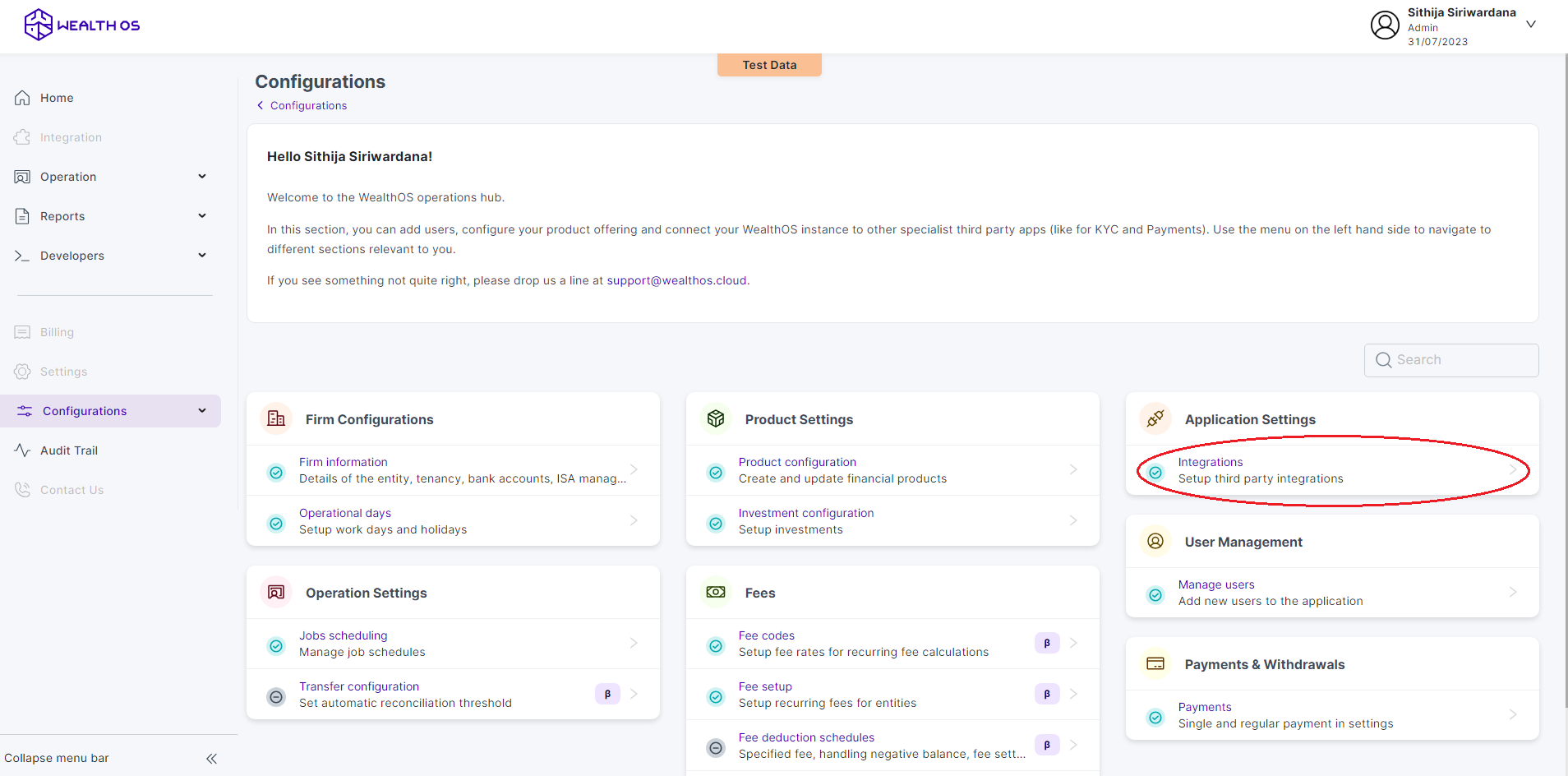Click the Jobs scheduling row arrow
The width and height of the screenshot is (1568, 776).
(634, 643)
